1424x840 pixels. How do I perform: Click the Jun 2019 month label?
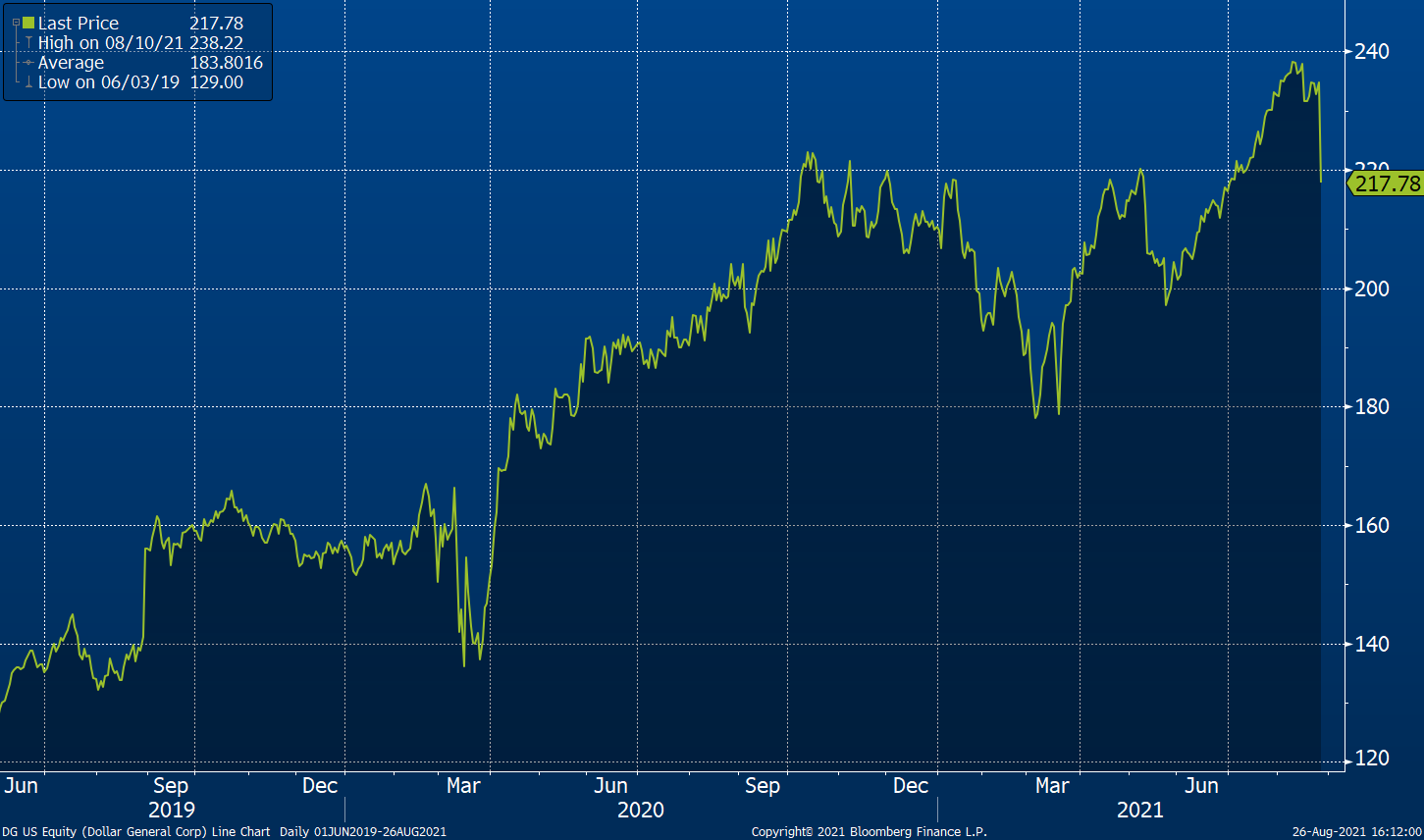(22, 785)
